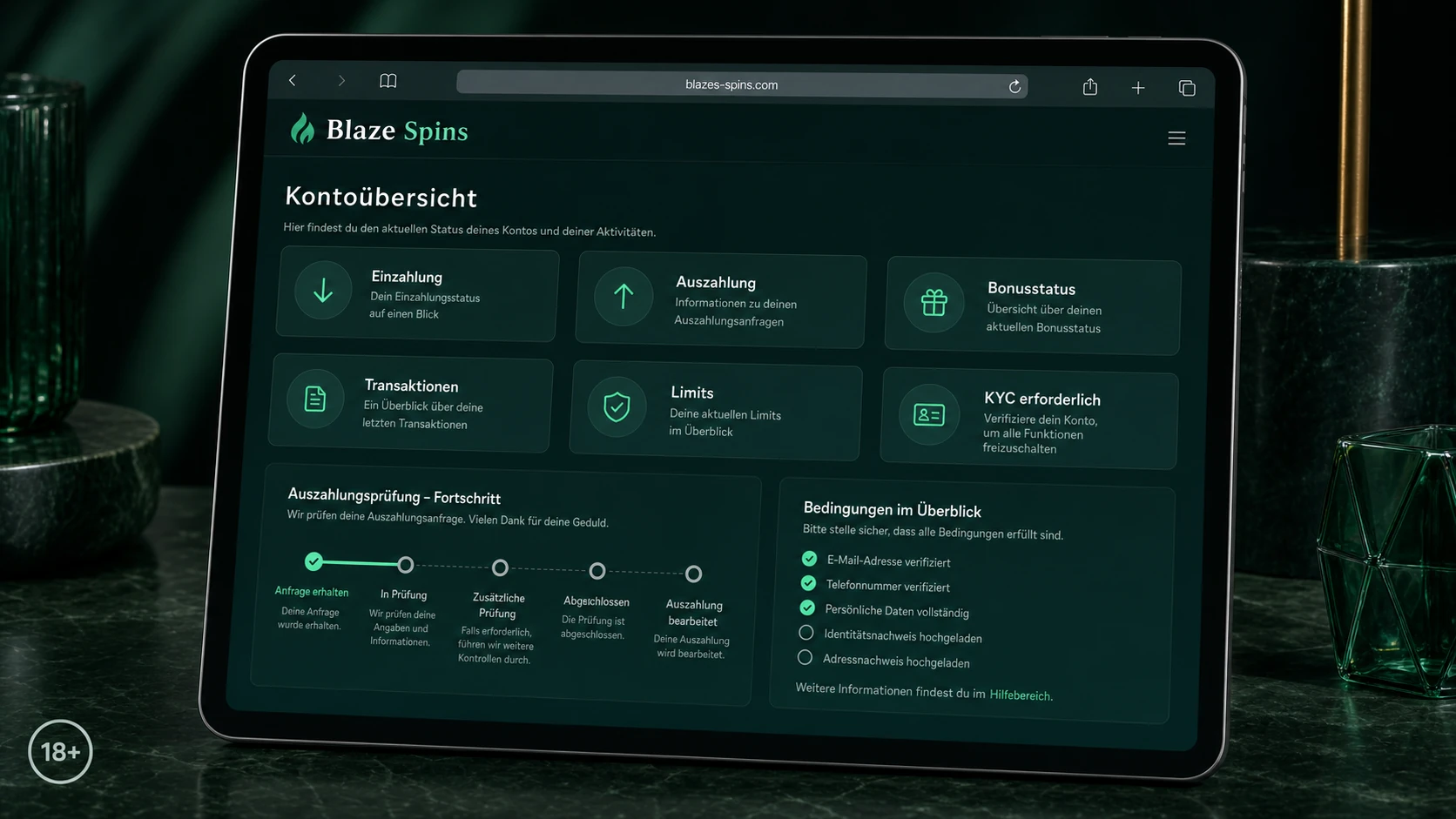Check Adressnachweis hochgeladen circle

coord(806,657)
